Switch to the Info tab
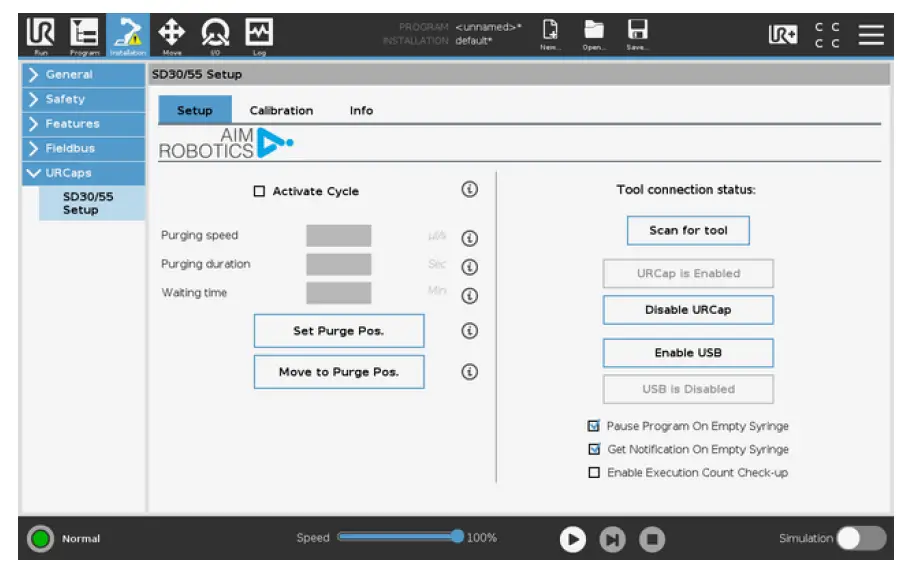This screenshot has width=910, height=582. tap(361, 111)
